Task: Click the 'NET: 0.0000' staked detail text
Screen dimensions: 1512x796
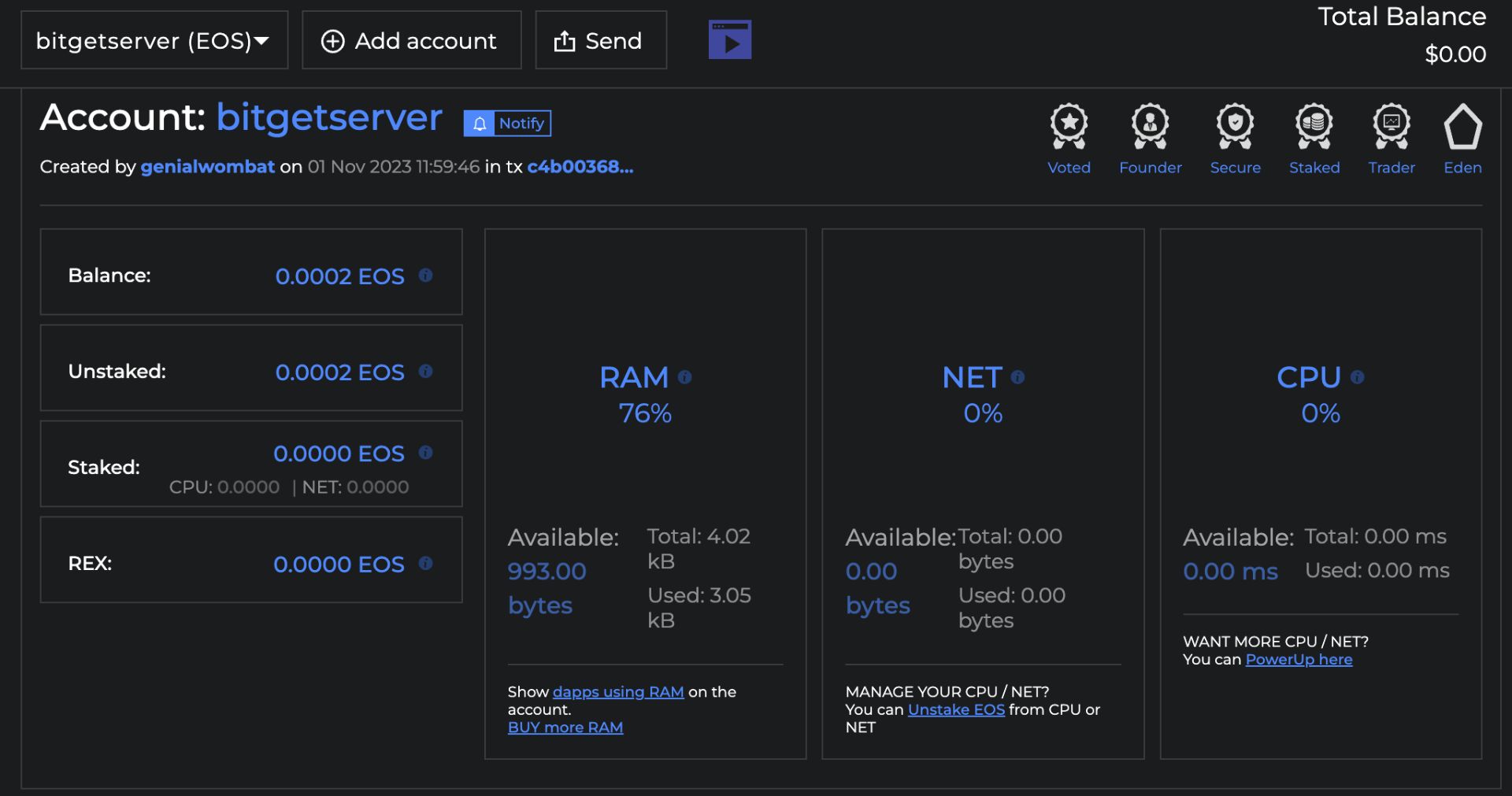Action: tap(356, 487)
